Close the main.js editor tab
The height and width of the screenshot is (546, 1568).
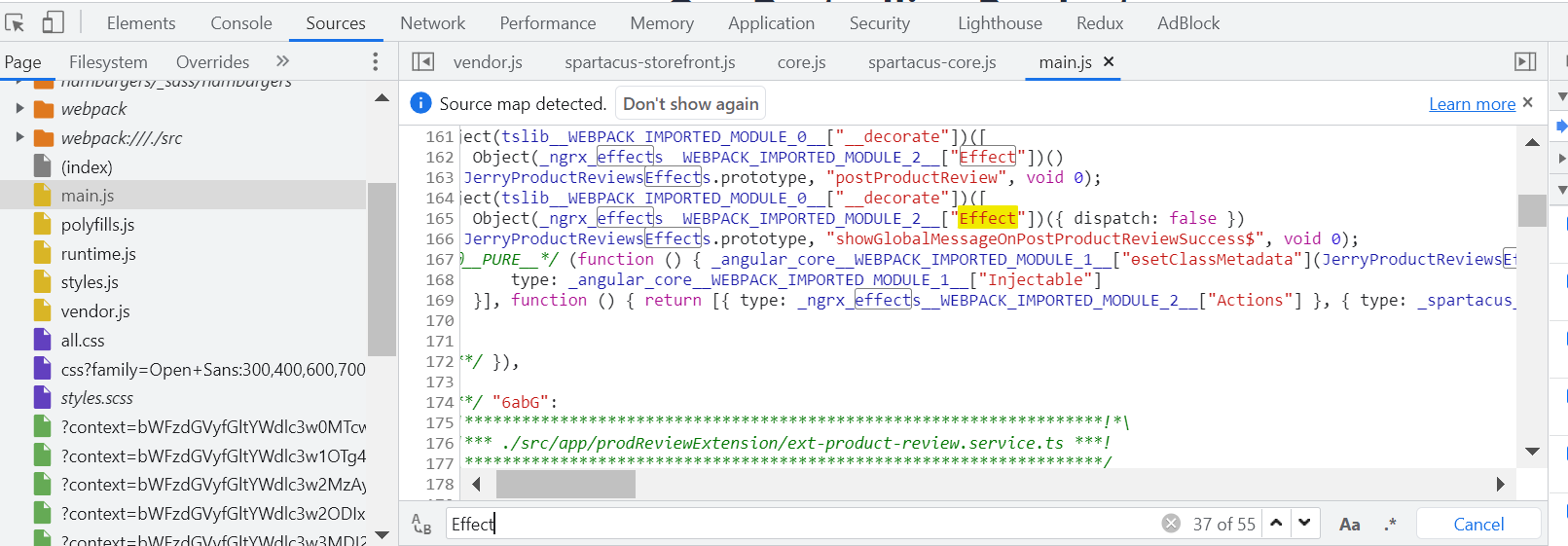click(1109, 61)
